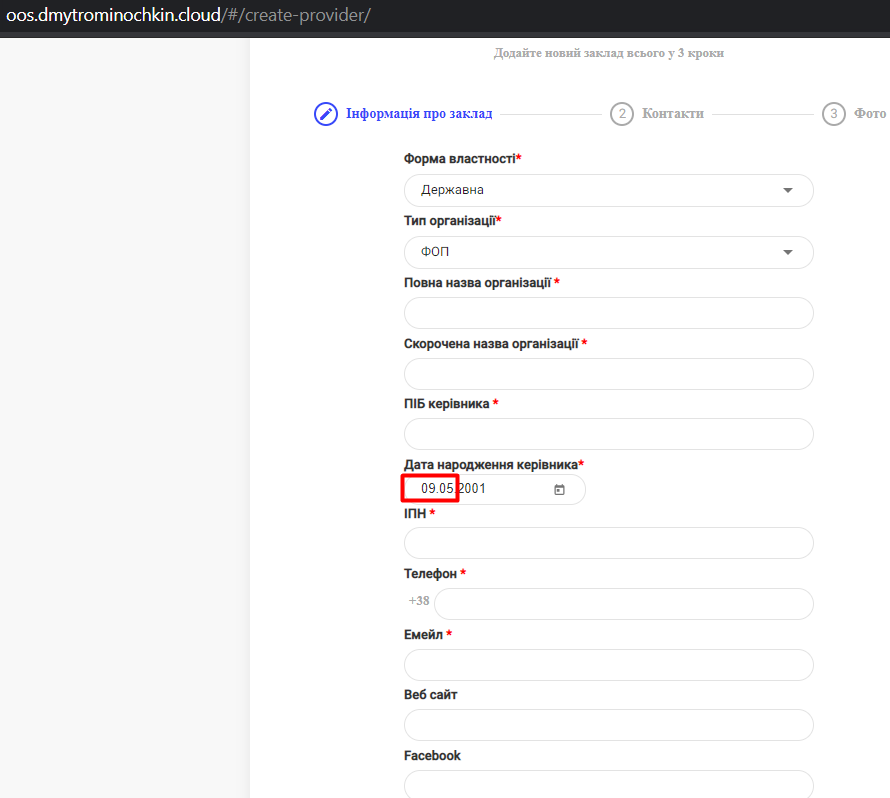Expand the Форма власності dropdown arrow

(x=788, y=190)
